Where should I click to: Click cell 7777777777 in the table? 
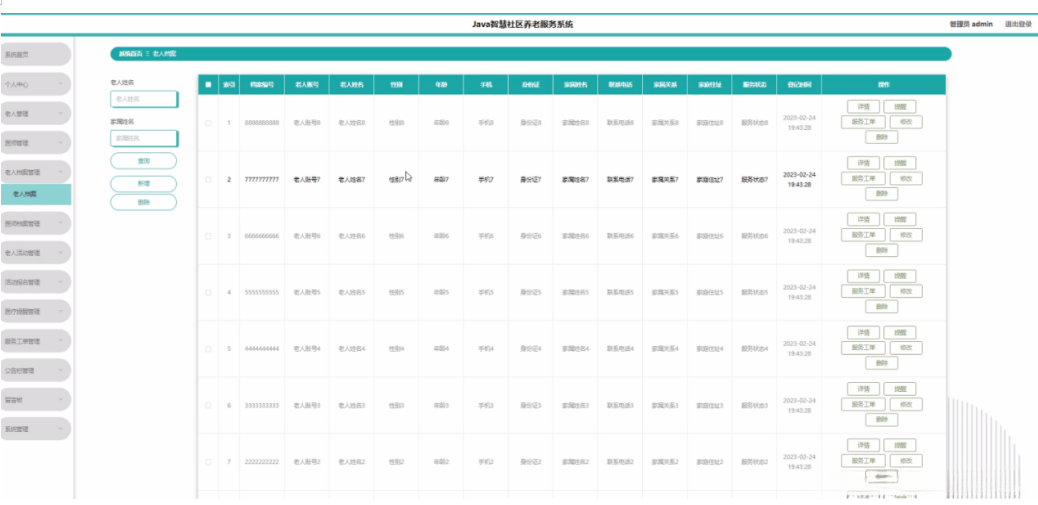[261, 179]
